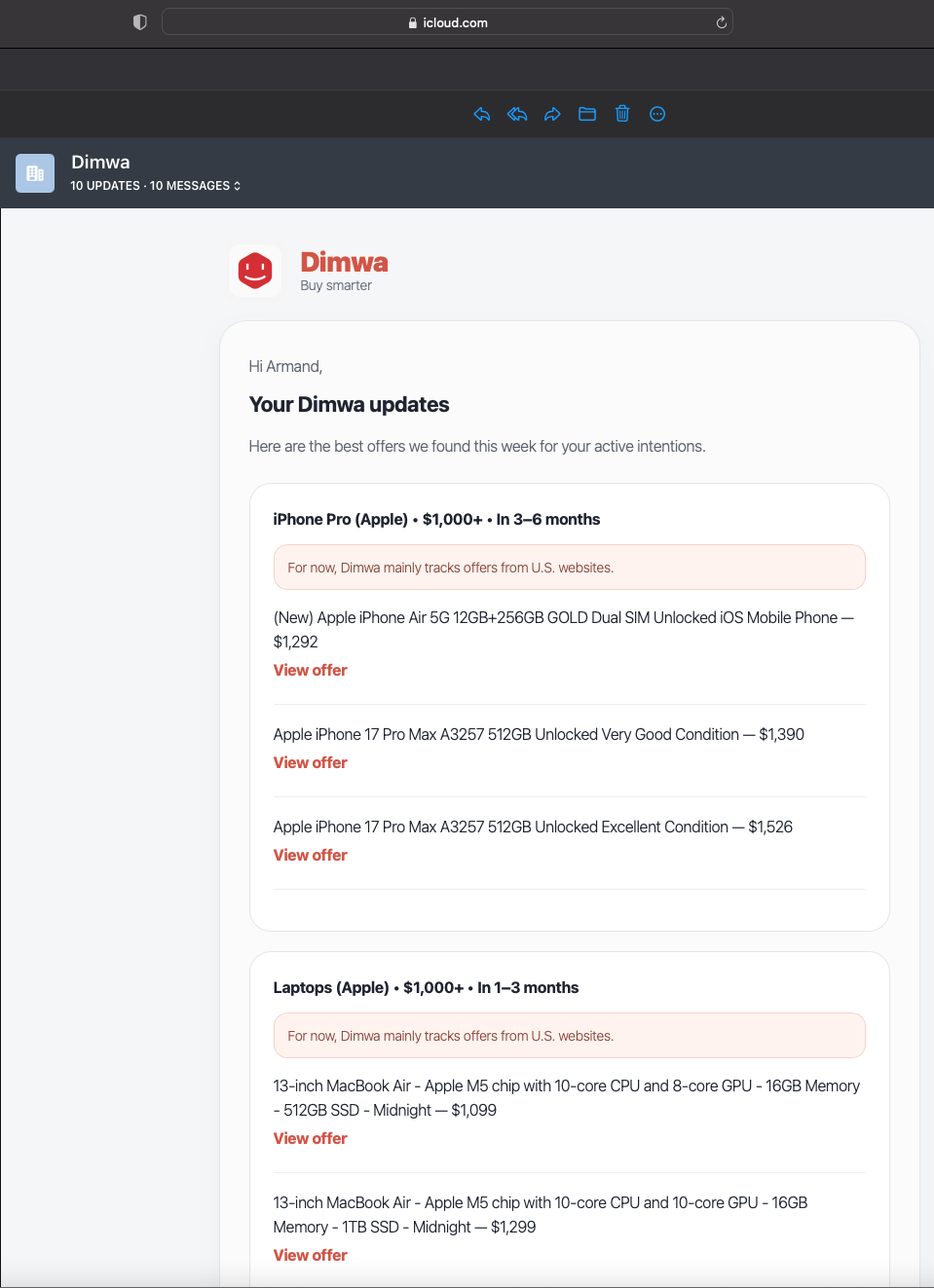Click U.S. websites notice in iPhone card

(570, 568)
